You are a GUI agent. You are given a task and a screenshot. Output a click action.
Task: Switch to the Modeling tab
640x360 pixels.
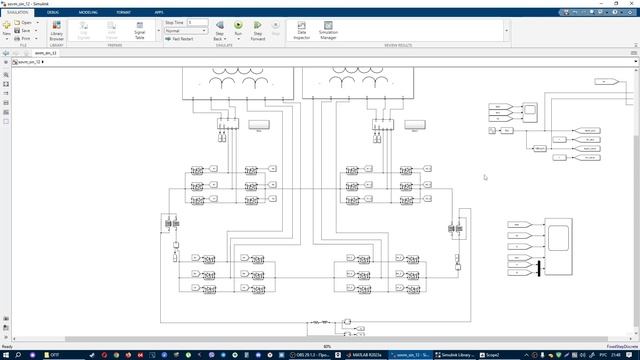(88, 12)
